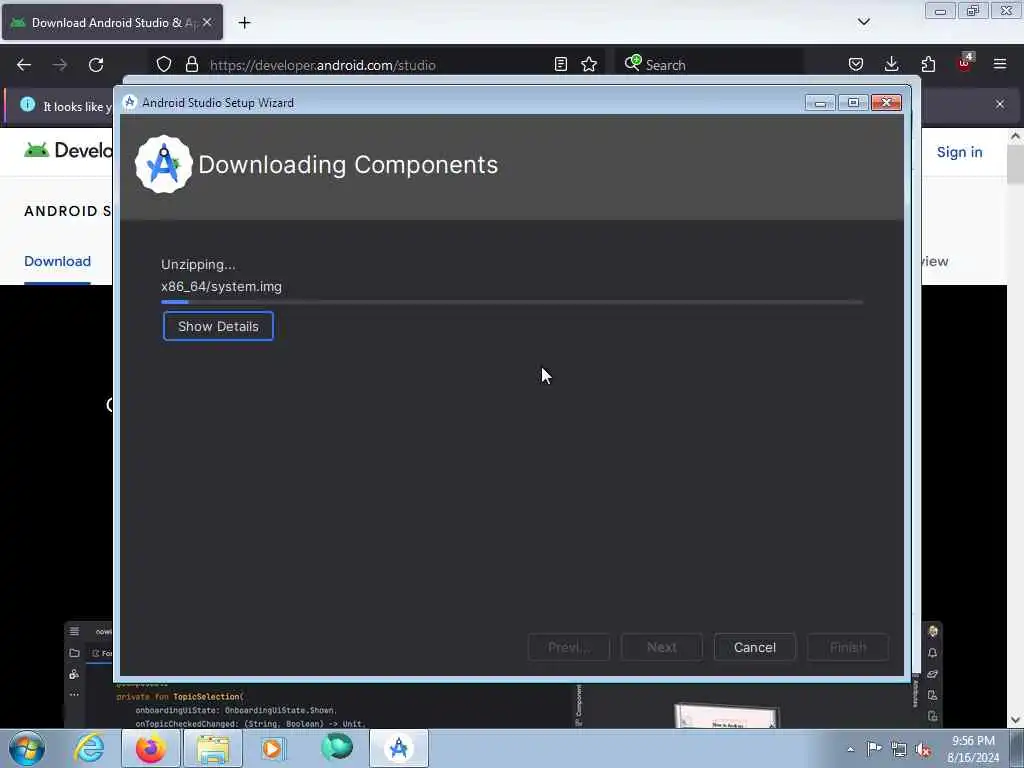The height and width of the screenshot is (768, 1024).
Task: Click the green sphere taskbar app
Action: click(x=337, y=747)
